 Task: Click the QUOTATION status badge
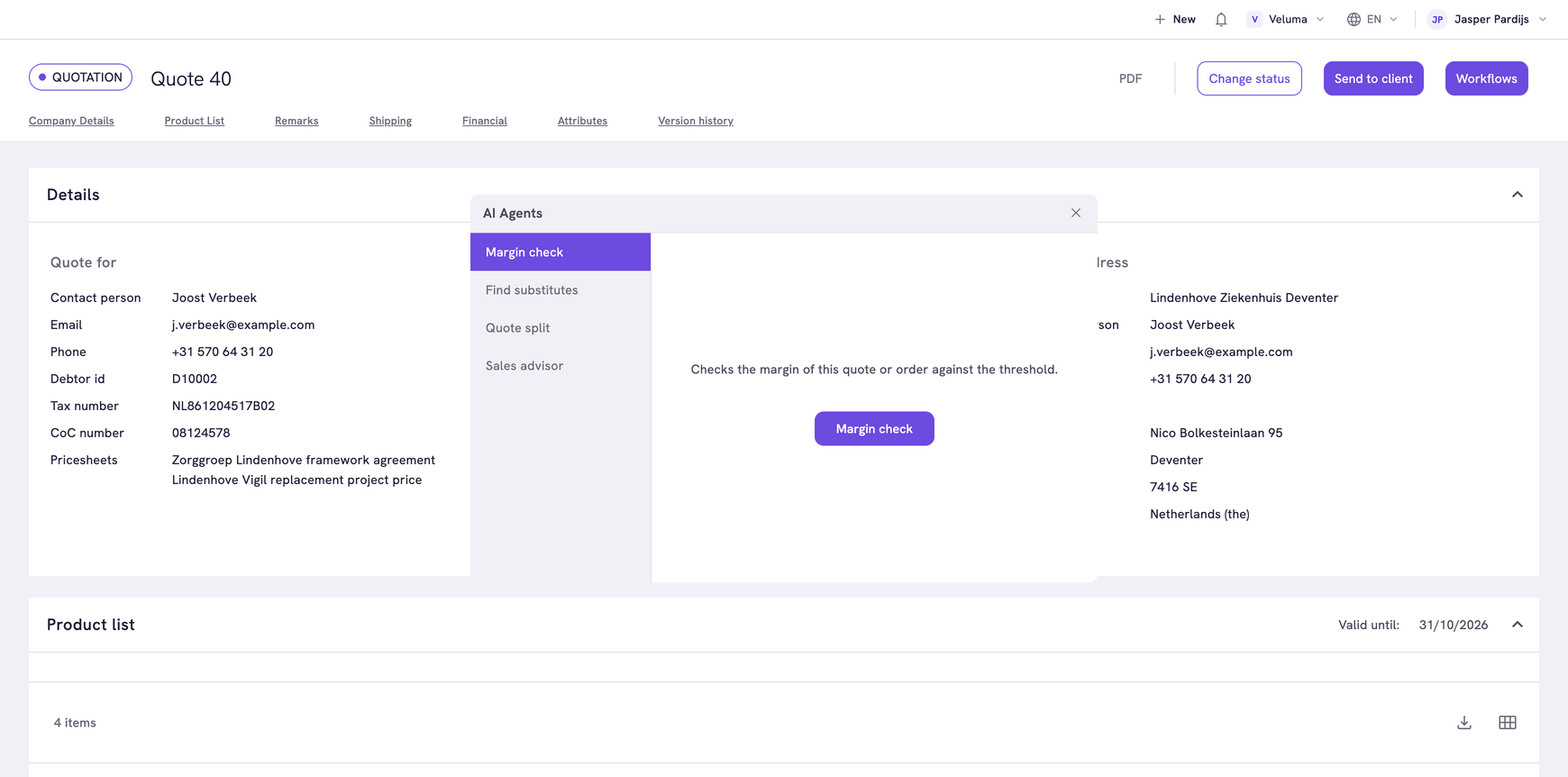80,78
